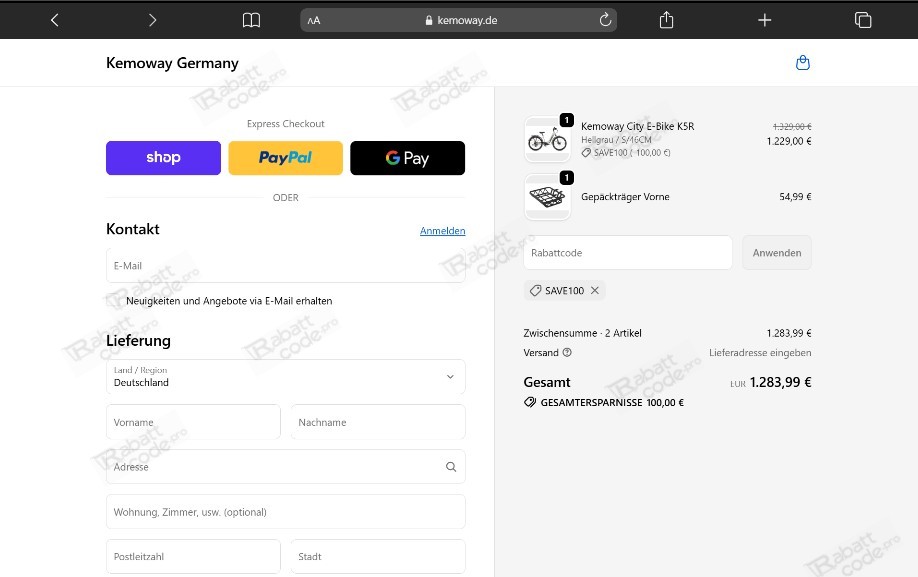Reload the kemoway.de page

[605, 20]
